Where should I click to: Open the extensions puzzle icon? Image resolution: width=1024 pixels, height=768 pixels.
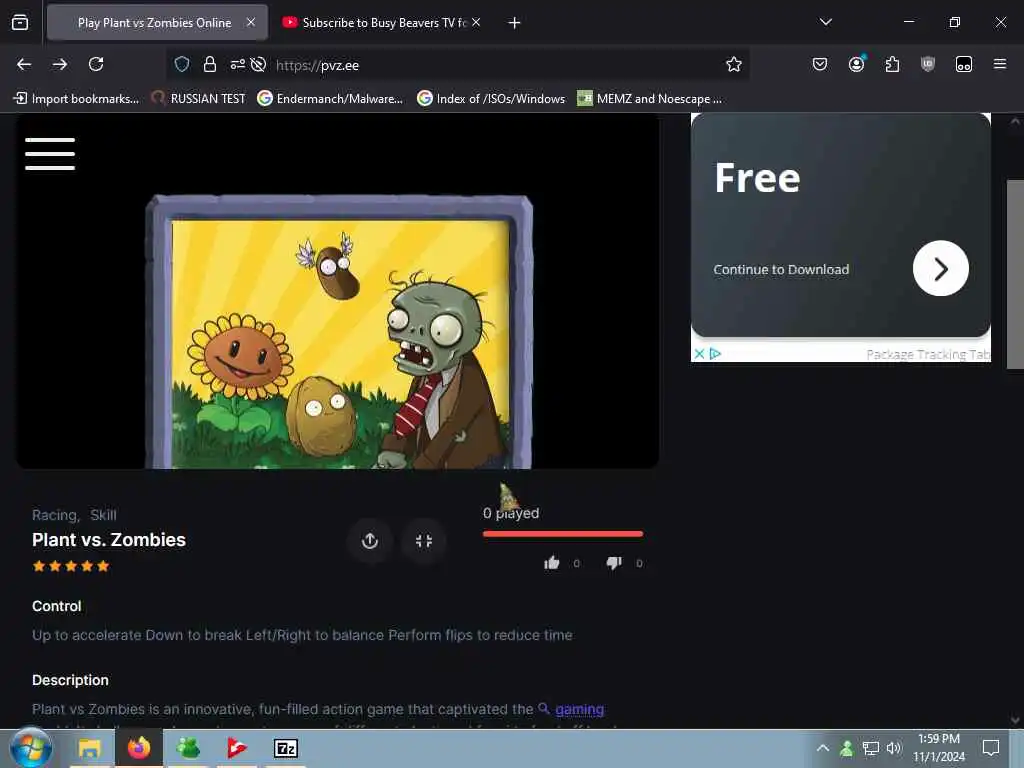892,64
